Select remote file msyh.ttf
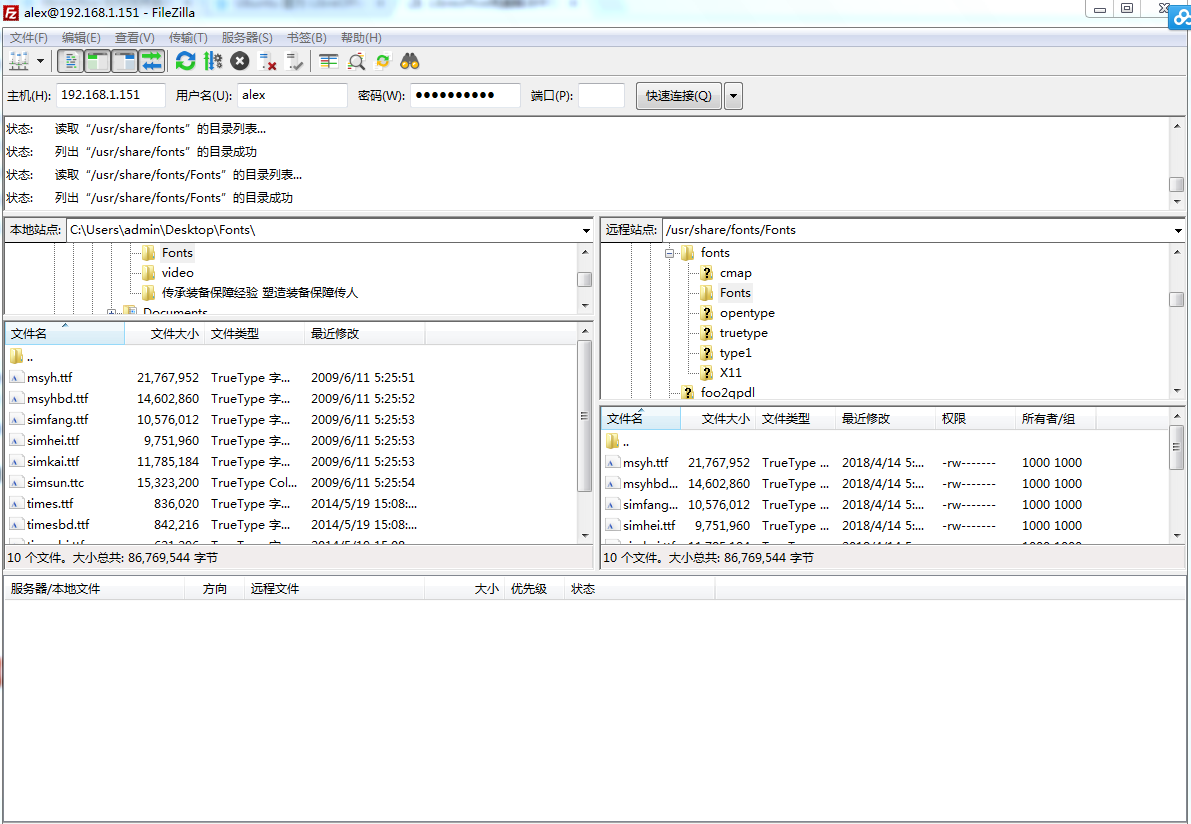The height and width of the screenshot is (824, 1191). pos(646,463)
